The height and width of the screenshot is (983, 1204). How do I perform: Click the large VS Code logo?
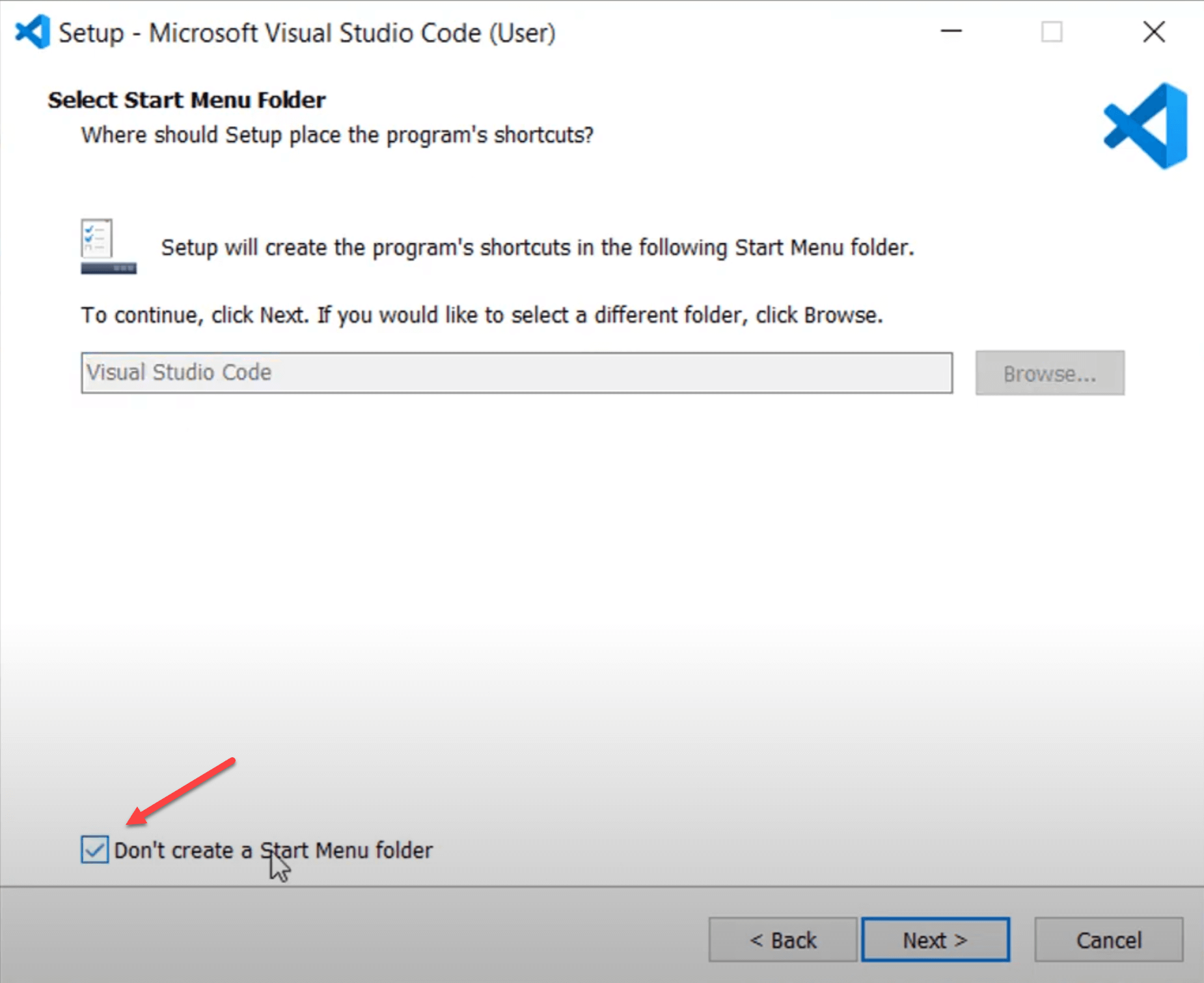1146,126
